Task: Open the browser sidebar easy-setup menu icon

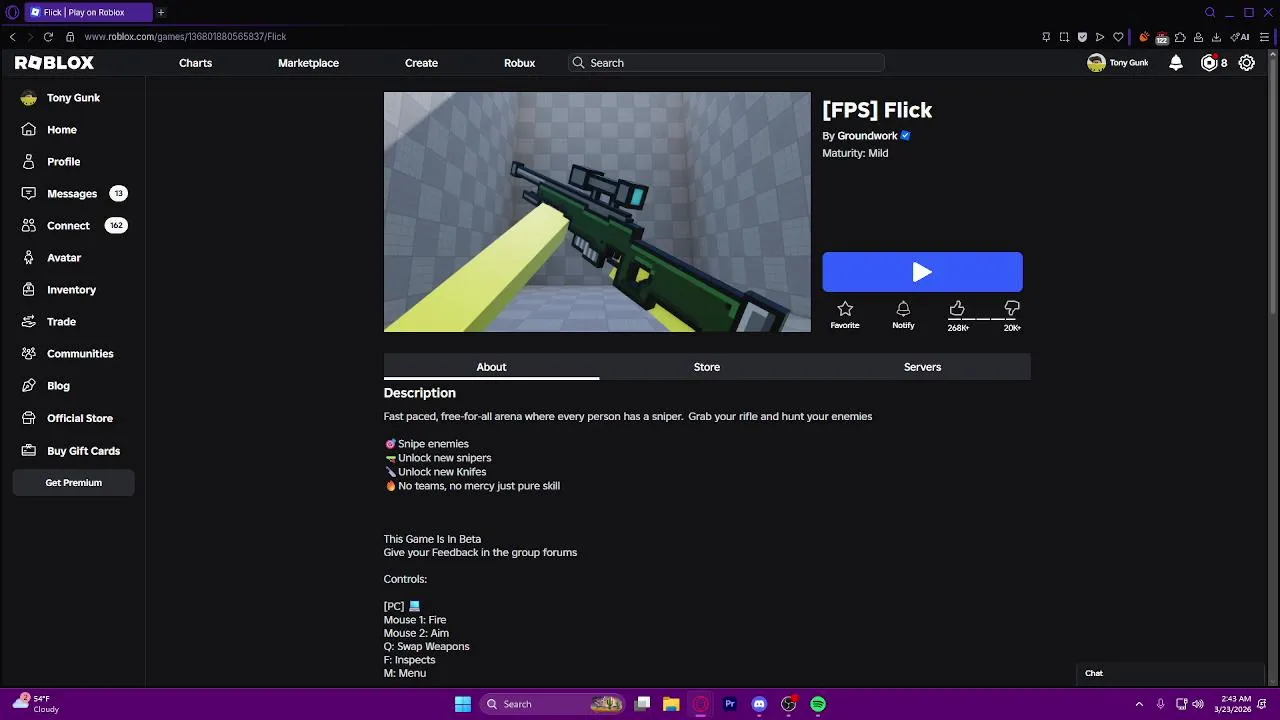Action: [1264, 37]
